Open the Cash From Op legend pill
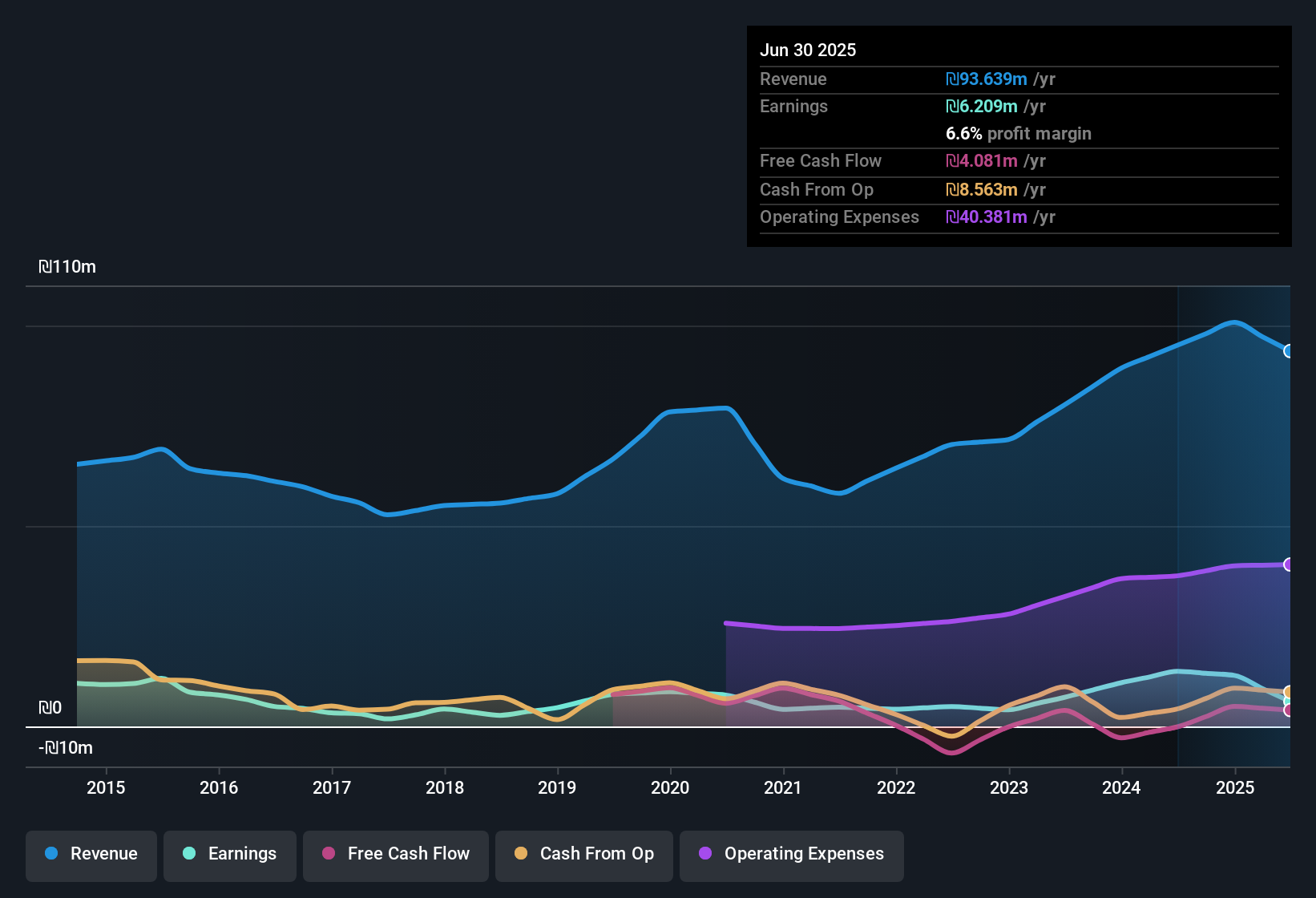Viewport: 1316px width, 898px height. tap(583, 854)
